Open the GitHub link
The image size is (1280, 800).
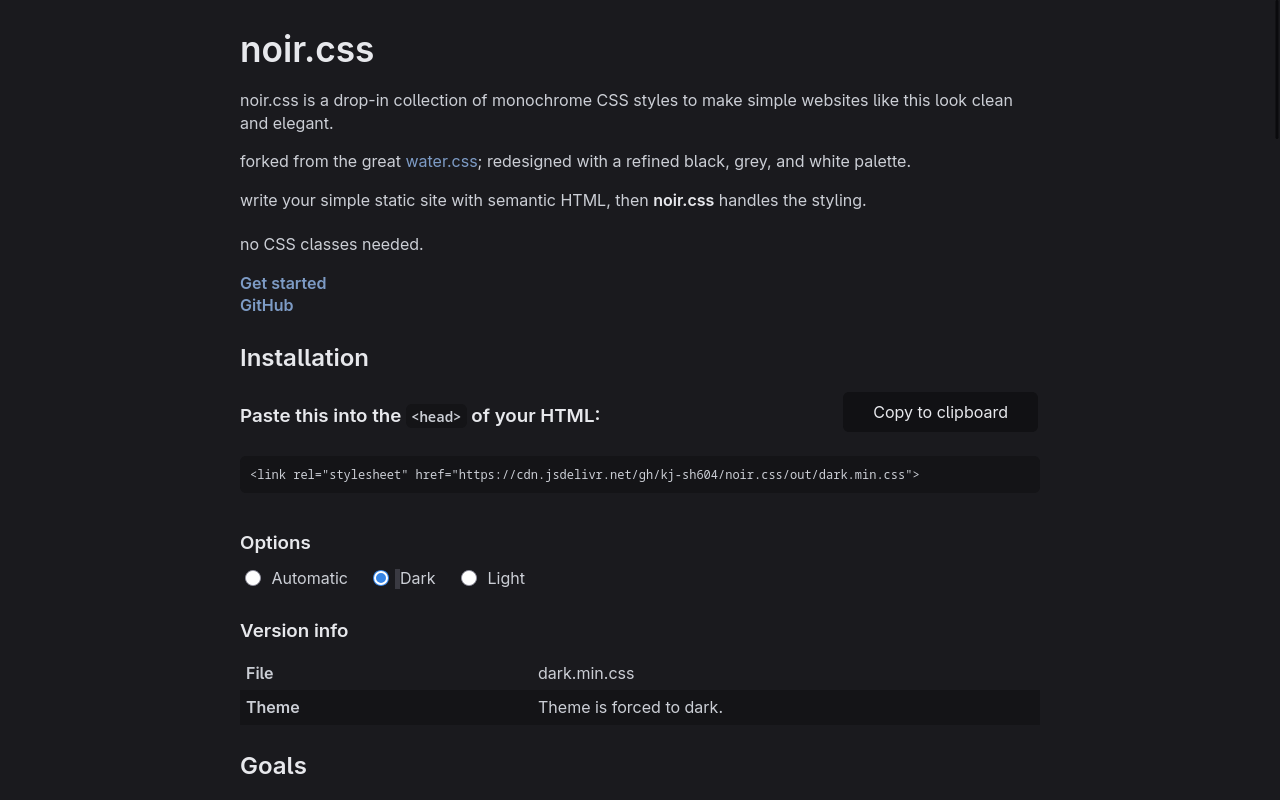pos(266,305)
